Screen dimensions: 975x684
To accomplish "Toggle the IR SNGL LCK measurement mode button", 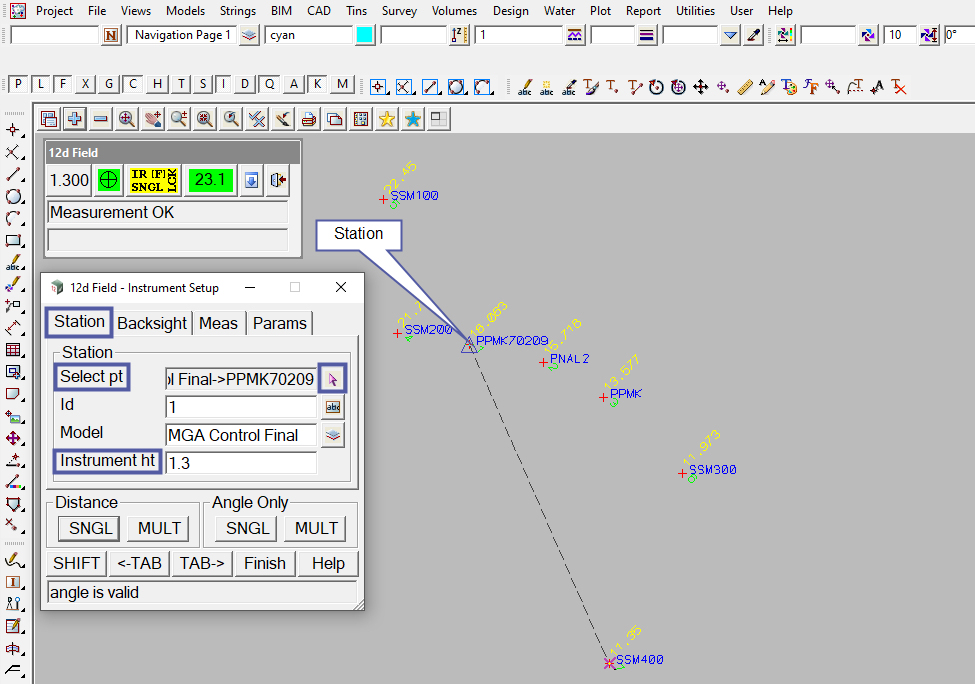I will pos(153,180).
